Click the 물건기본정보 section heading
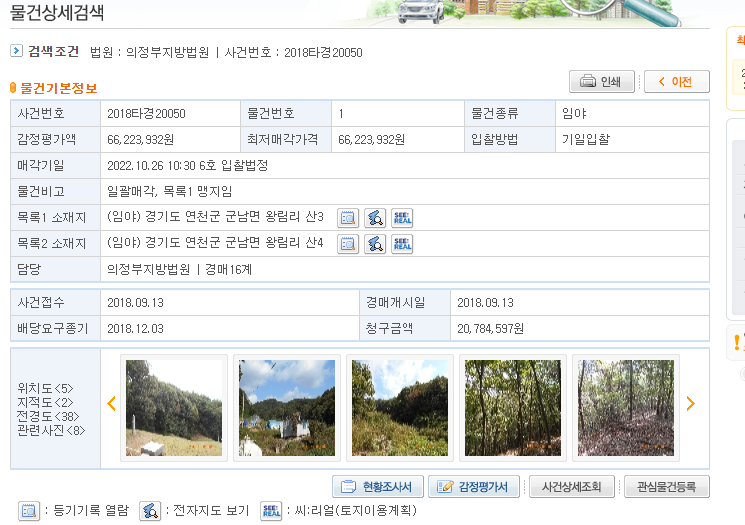This screenshot has width=745, height=525. pos(58,88)
